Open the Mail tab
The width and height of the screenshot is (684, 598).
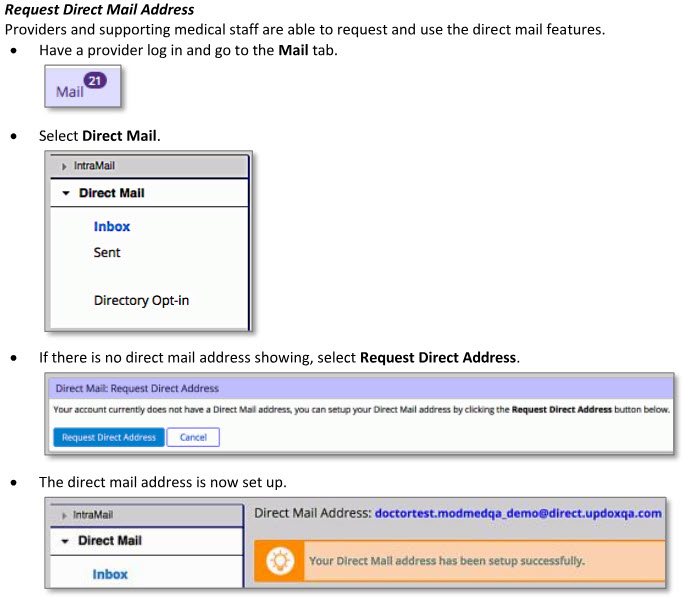(71, 91)
